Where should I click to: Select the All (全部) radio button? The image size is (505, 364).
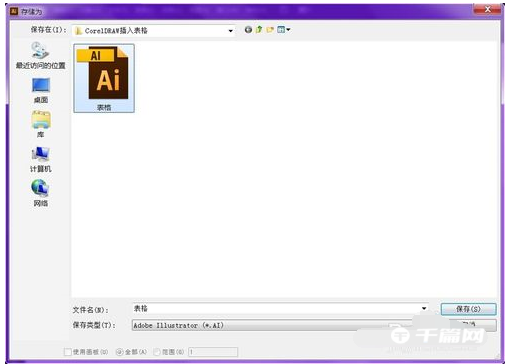click(119, 352)
